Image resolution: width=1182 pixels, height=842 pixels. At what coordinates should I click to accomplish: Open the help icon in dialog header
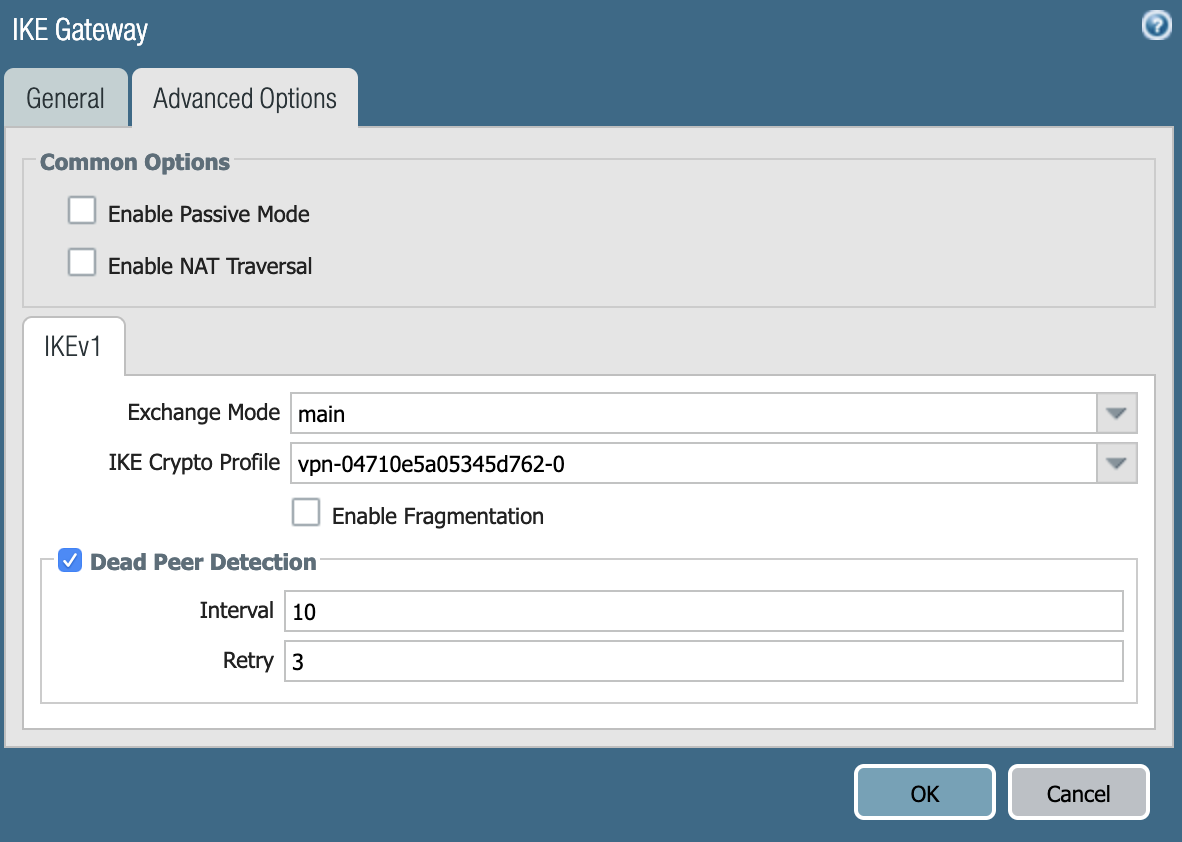tap(1156, 27)
